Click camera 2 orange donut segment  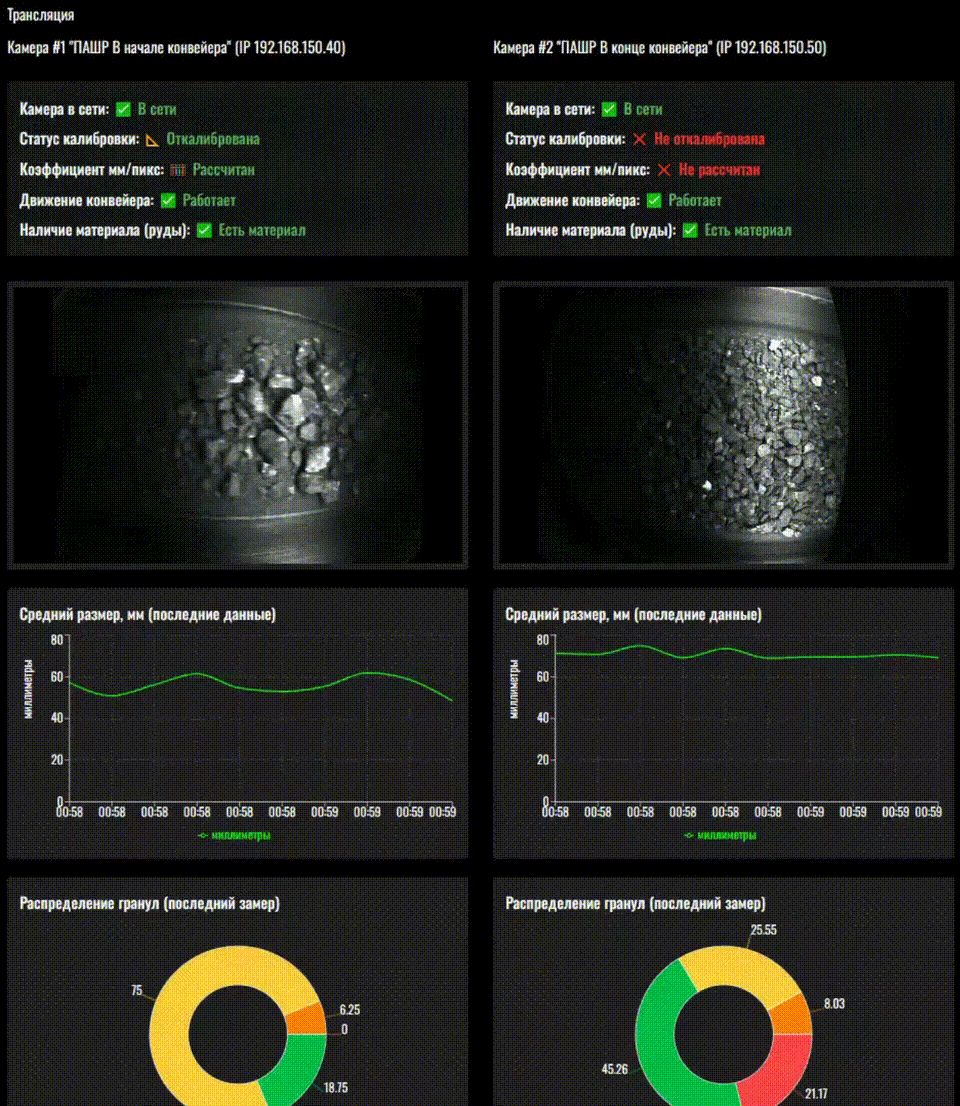pos(791,1016)
